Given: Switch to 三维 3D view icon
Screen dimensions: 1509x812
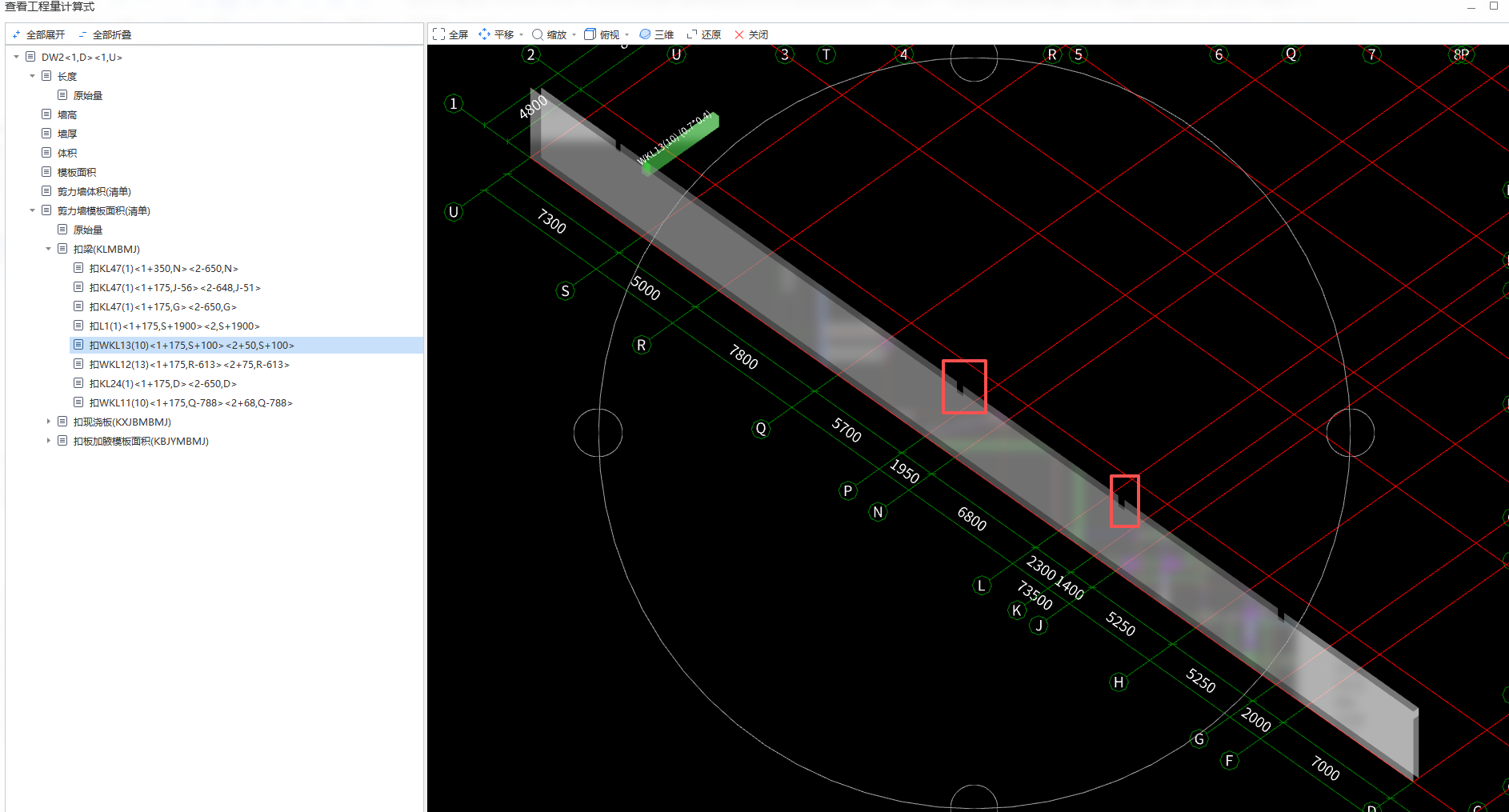Looking at the screenshot, I should (645, 34).
